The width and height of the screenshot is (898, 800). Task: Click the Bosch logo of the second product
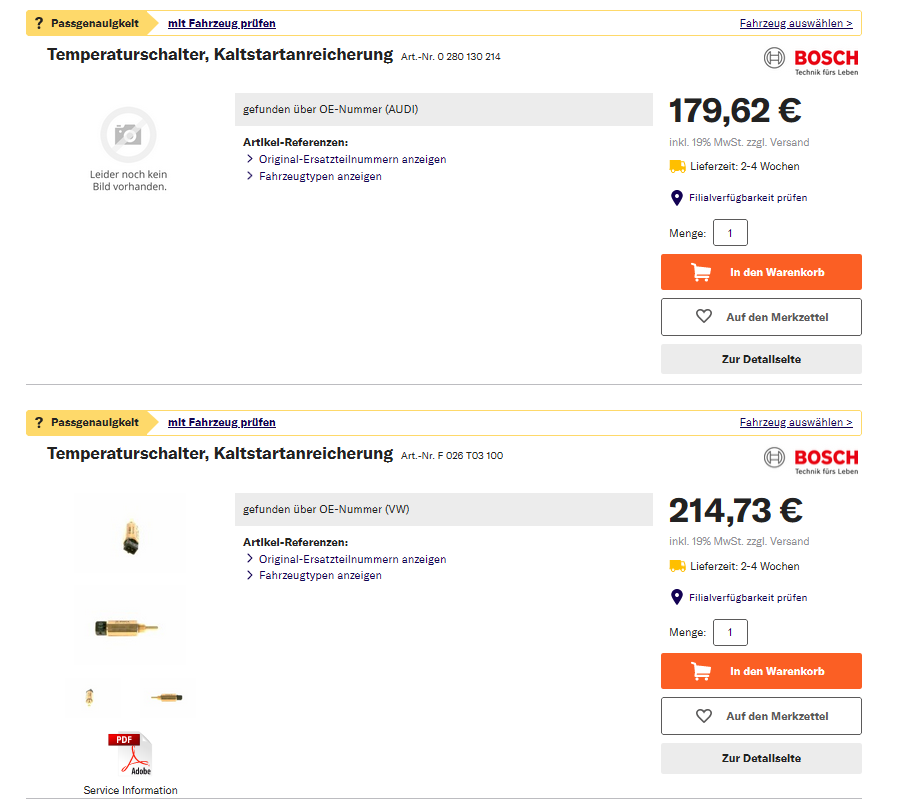pos(811,459)
